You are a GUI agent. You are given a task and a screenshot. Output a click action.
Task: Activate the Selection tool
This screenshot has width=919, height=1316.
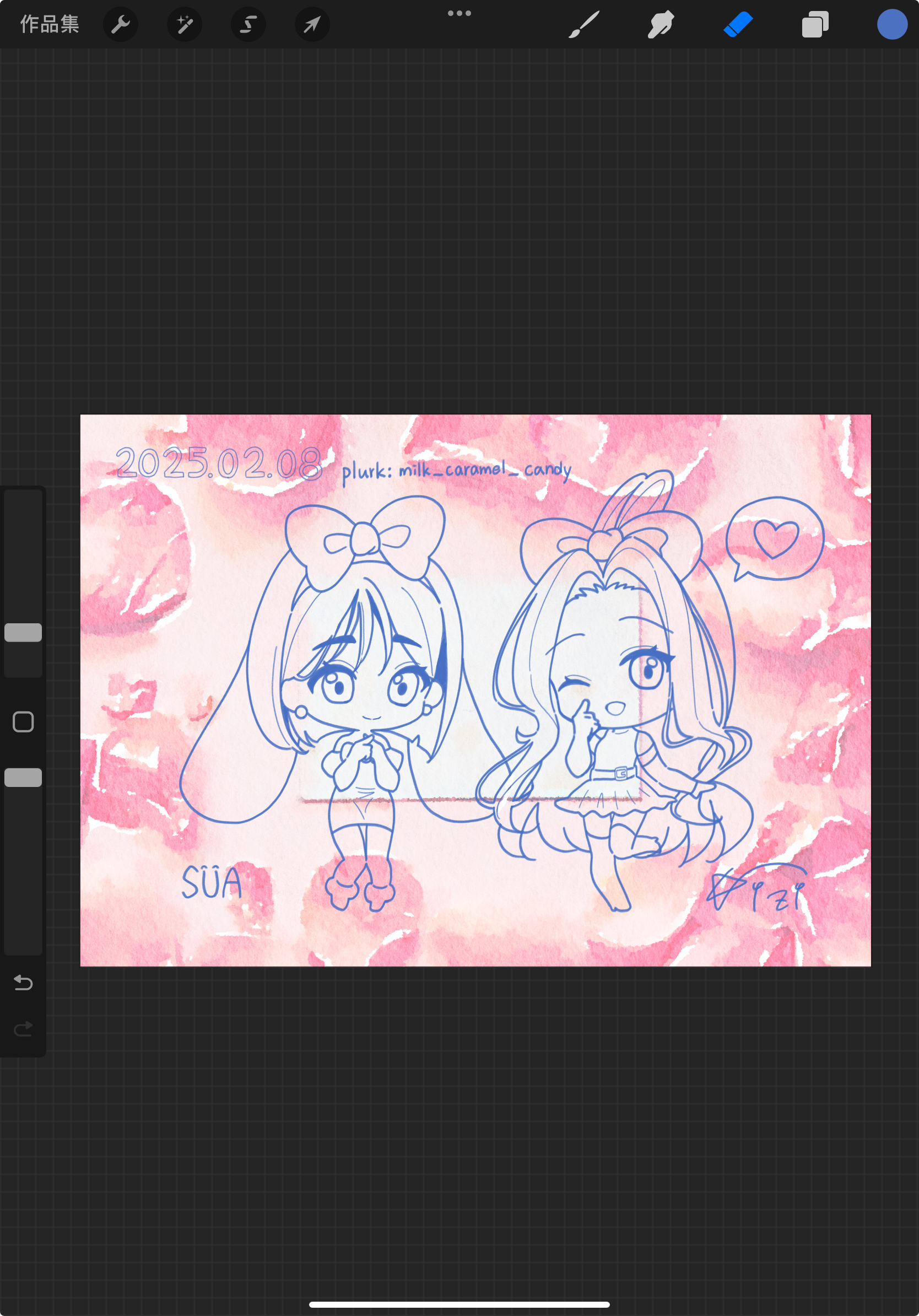point(248,25)
